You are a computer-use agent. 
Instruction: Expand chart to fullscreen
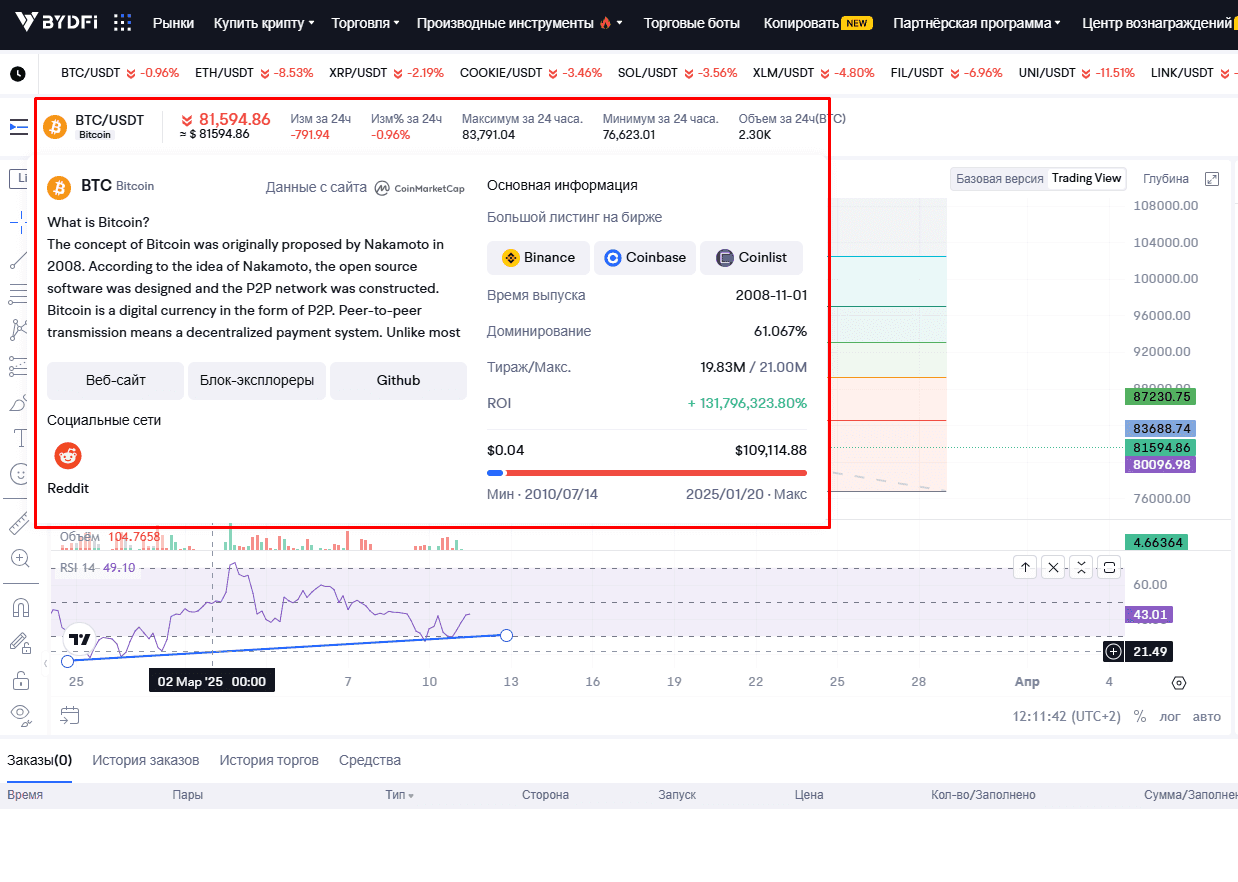tap(1212, 179)
